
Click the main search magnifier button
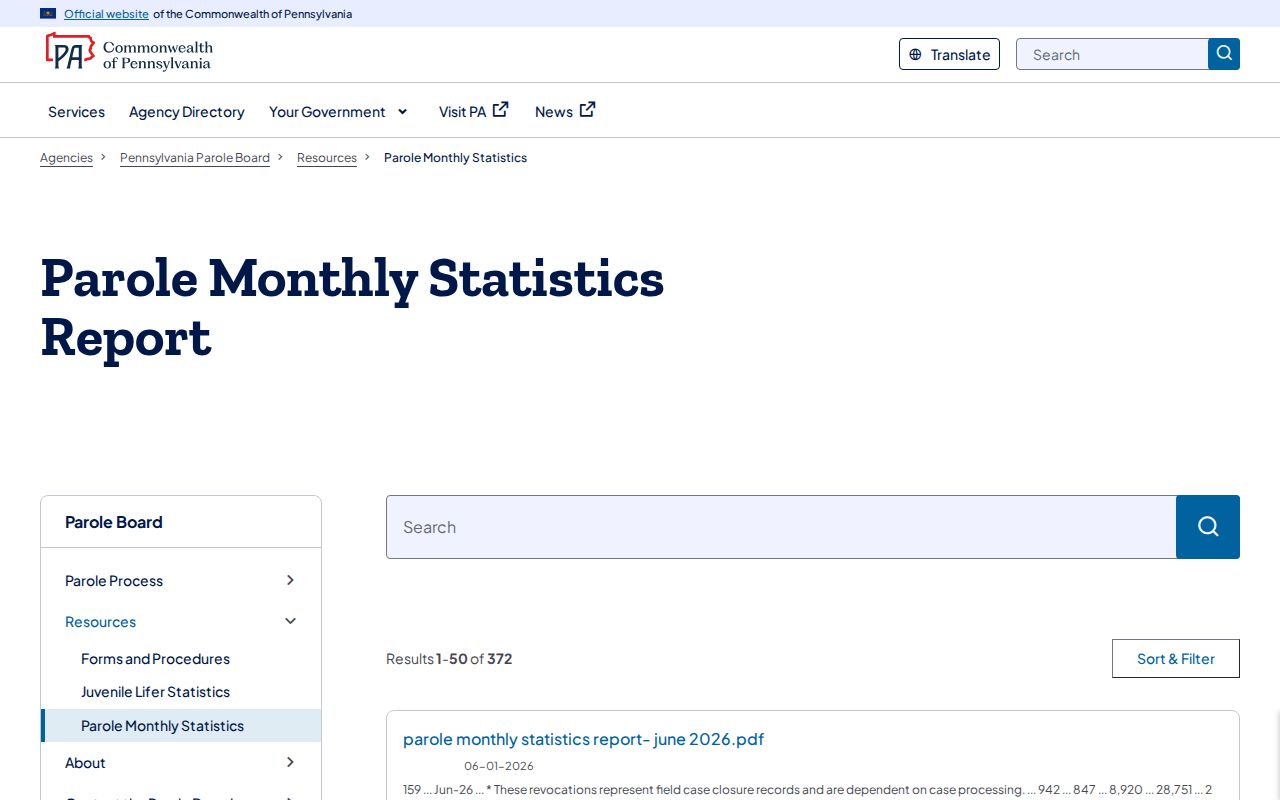[x=1208, y=527]
